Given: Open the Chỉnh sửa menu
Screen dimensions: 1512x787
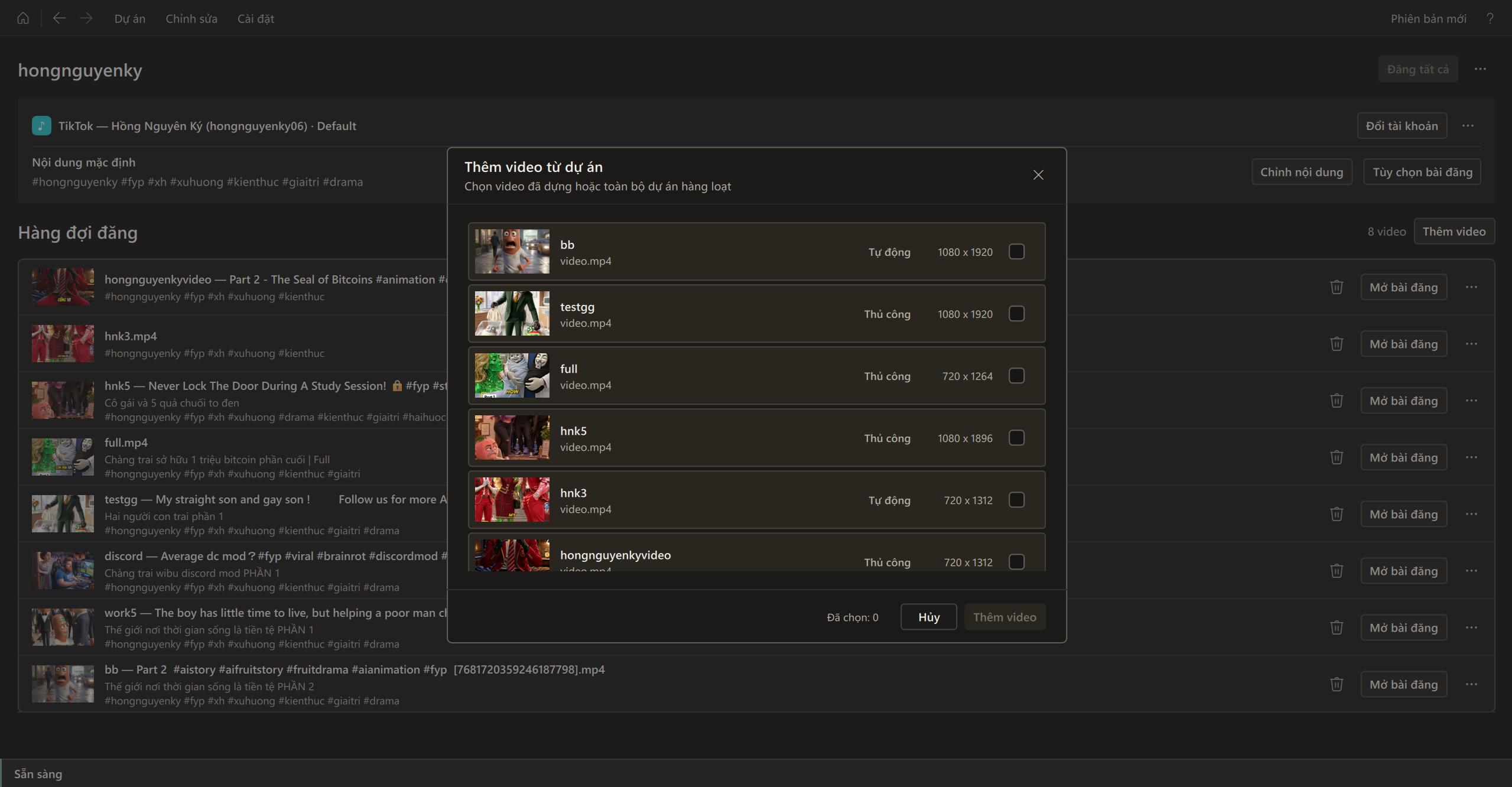Looking at the screenshot, I should point(191,18).
